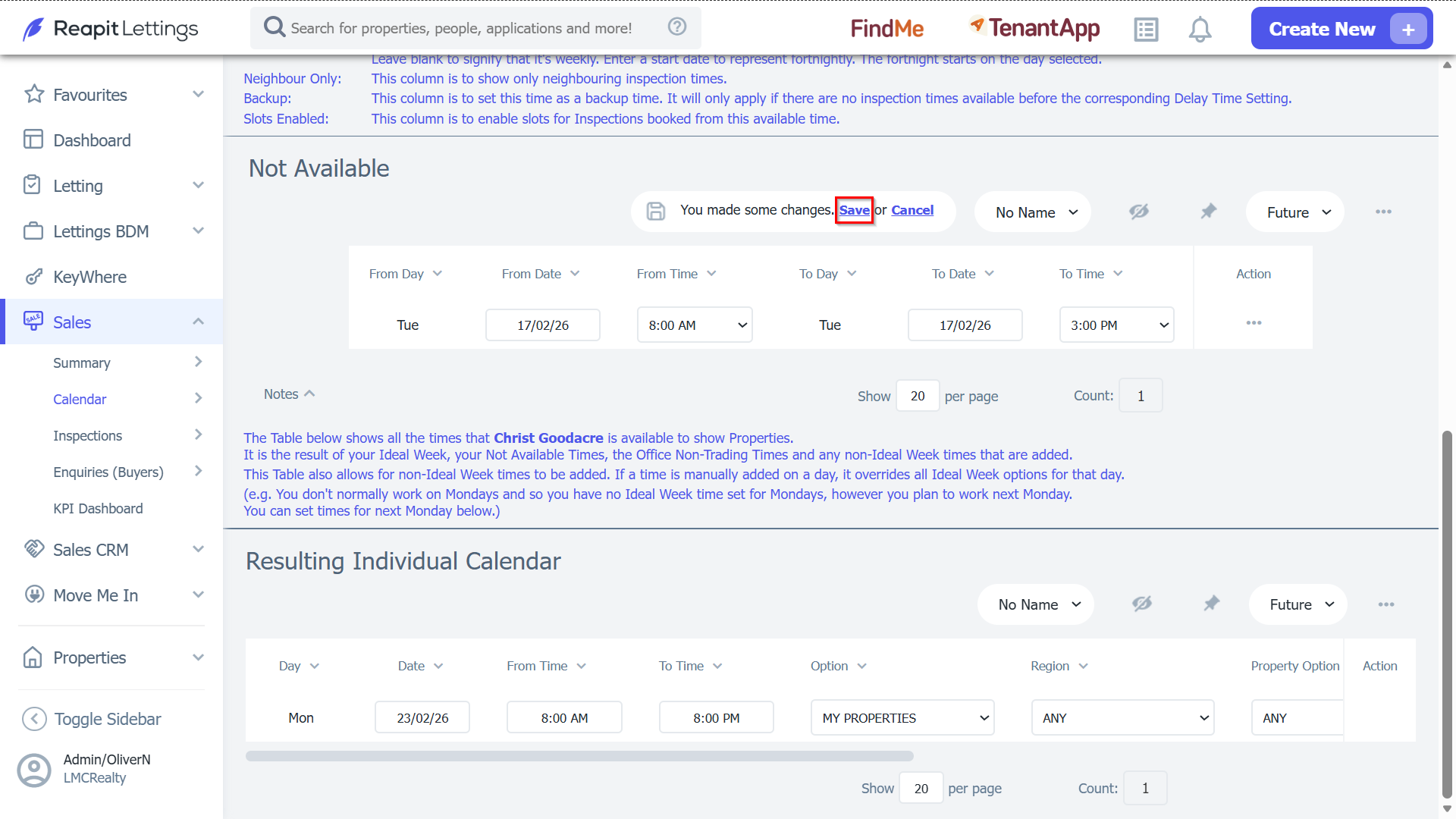Open search help question mark icon
The image size is (1456, 819).
click(677, 27)
